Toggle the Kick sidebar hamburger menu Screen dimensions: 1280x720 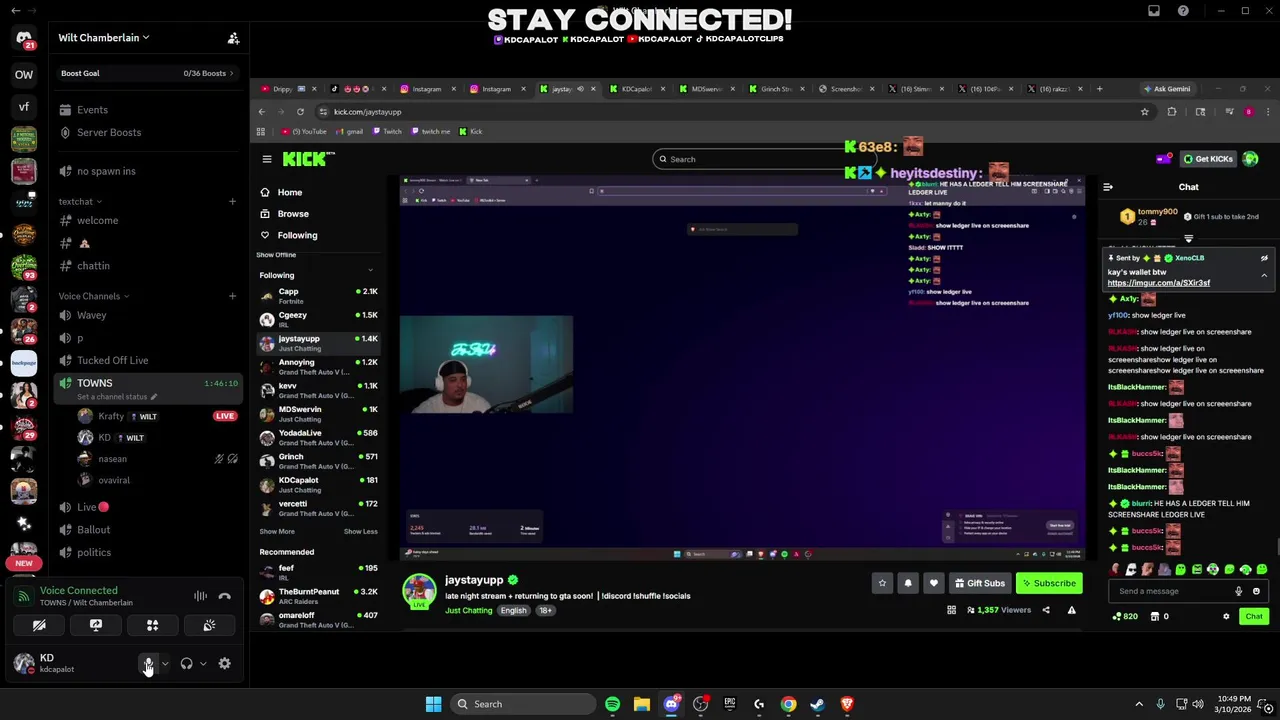pos(267,159)
